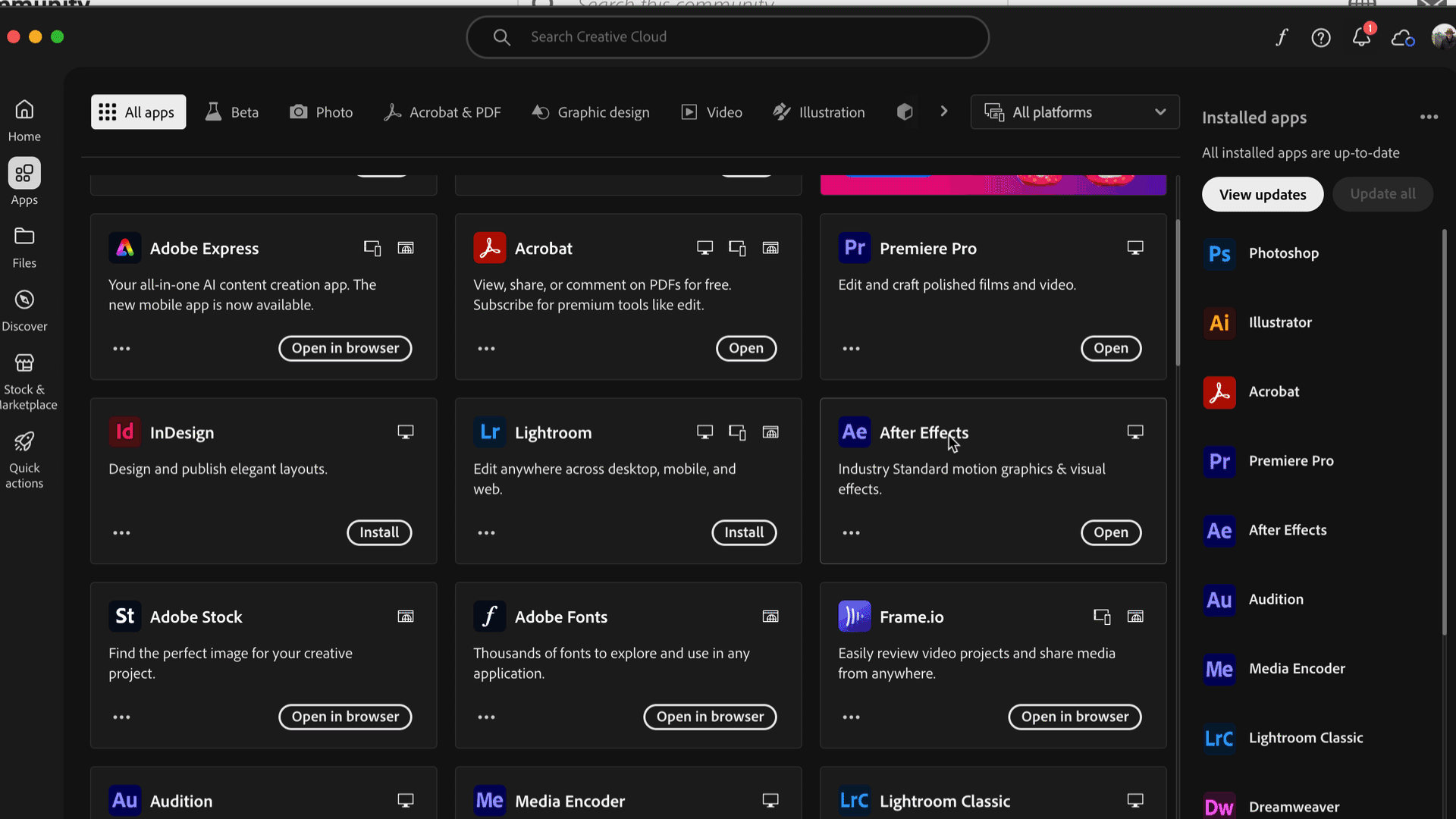Click Photoshop in Installed apps list
Viewport: 1456px width, 819px height.
coord(1283,253)
